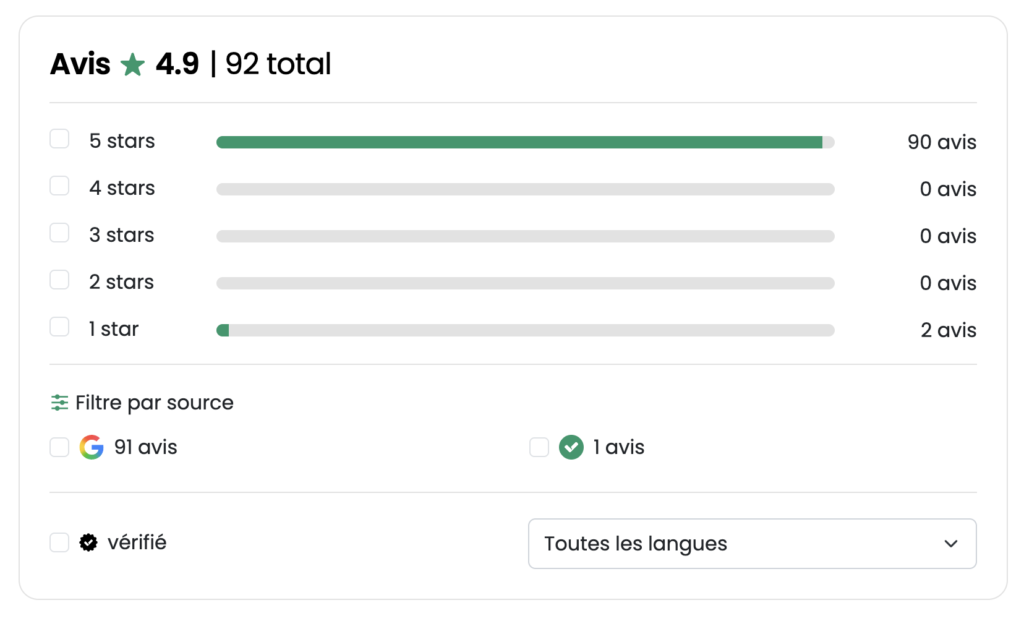Click the green star rating icon
This screenshot has height=621, width=1024.
[133, 65]
